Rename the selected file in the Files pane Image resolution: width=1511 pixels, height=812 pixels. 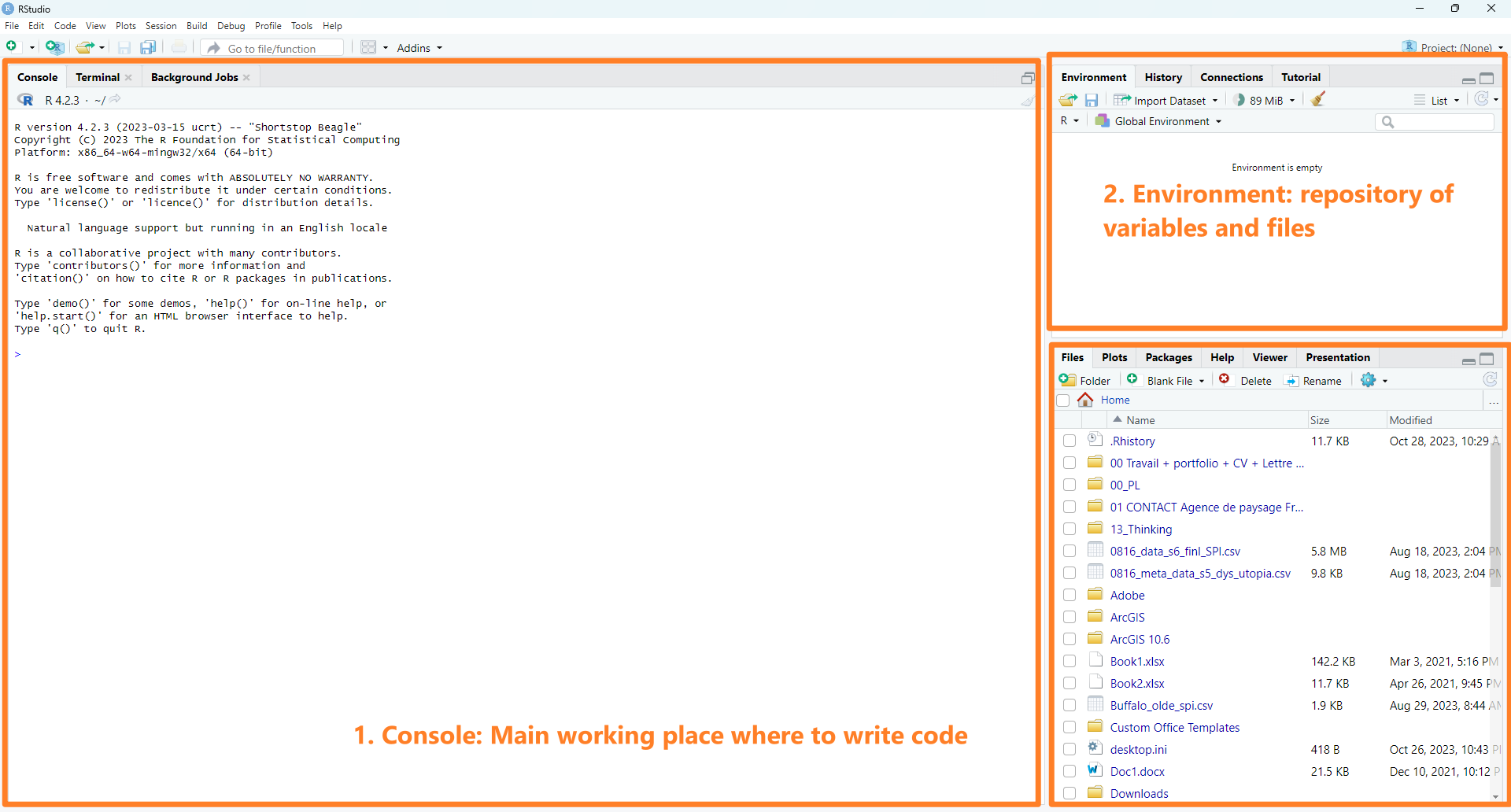click(x=1313, y=380)
